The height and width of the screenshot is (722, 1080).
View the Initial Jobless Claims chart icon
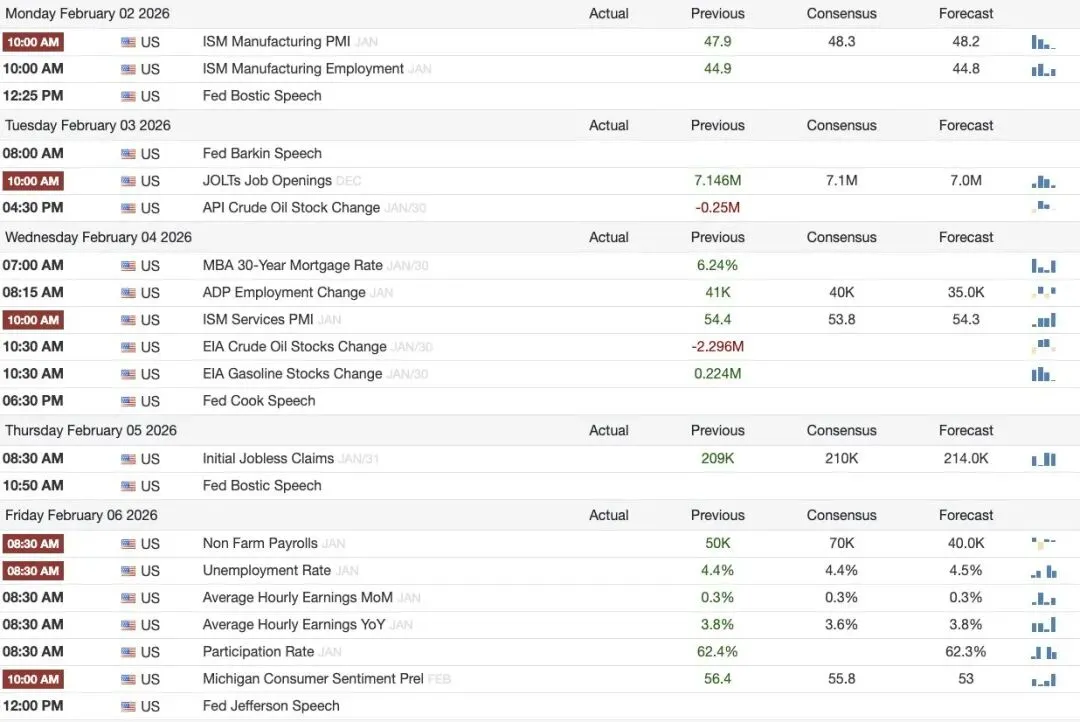tap(1043, 459)
